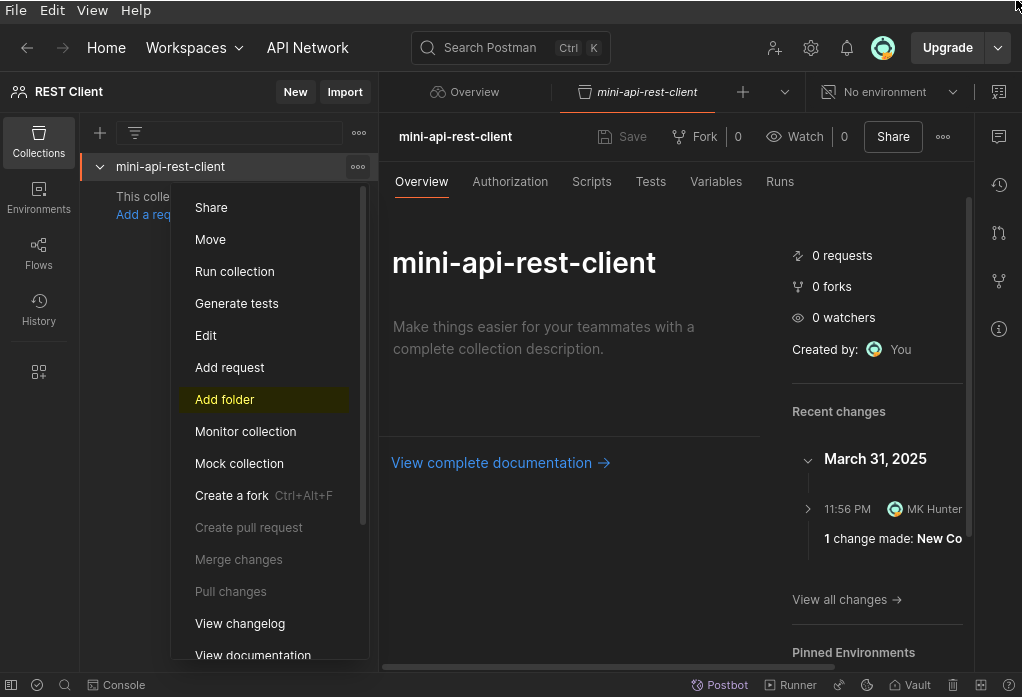This screenshot has height=698, width=1023.
Task: Switch to the Authorization tab
Action: [510, 182]
